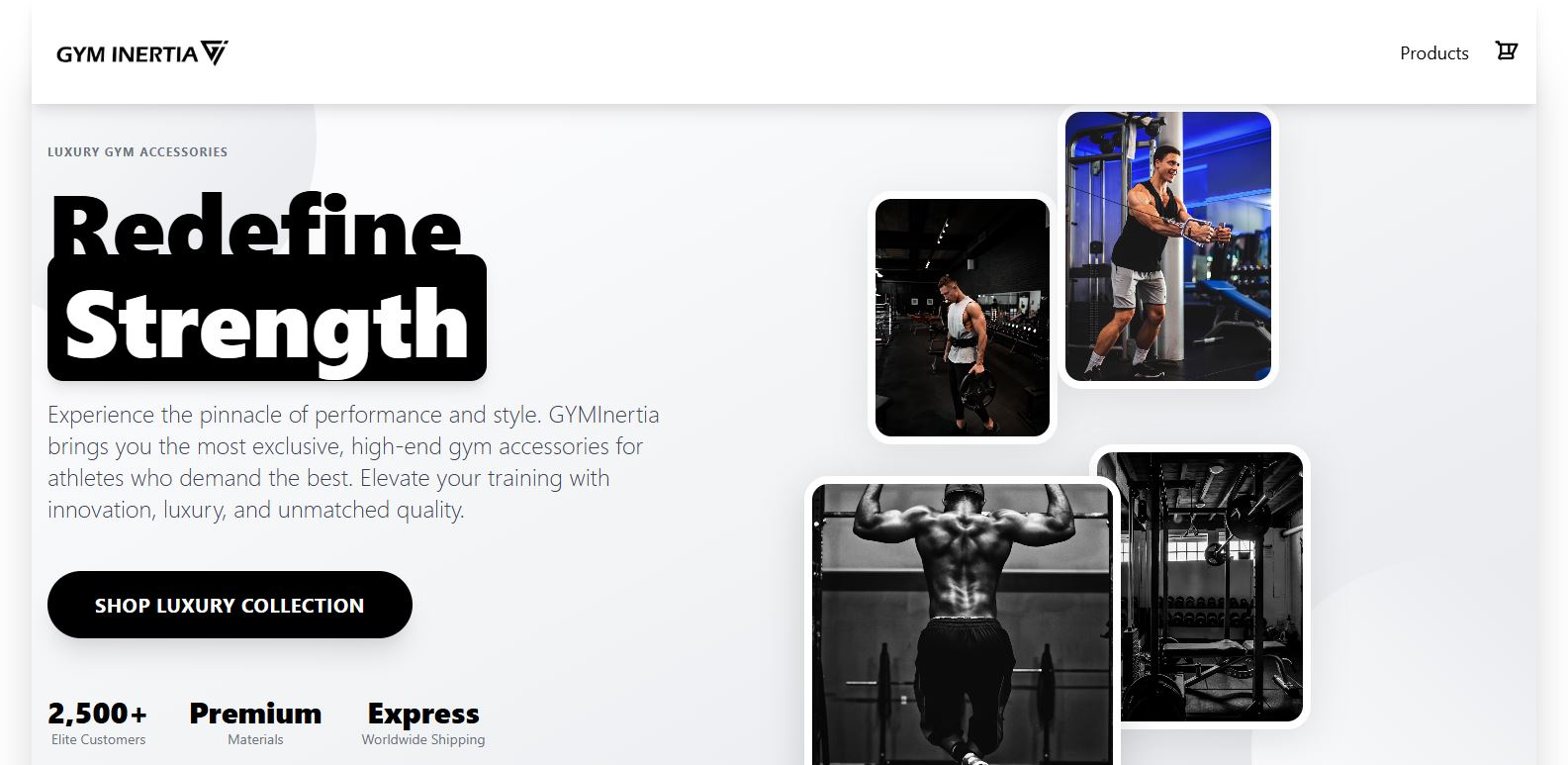Click the Worldwide Shipping label
The image size is (1568, 765).
[423, 739]
